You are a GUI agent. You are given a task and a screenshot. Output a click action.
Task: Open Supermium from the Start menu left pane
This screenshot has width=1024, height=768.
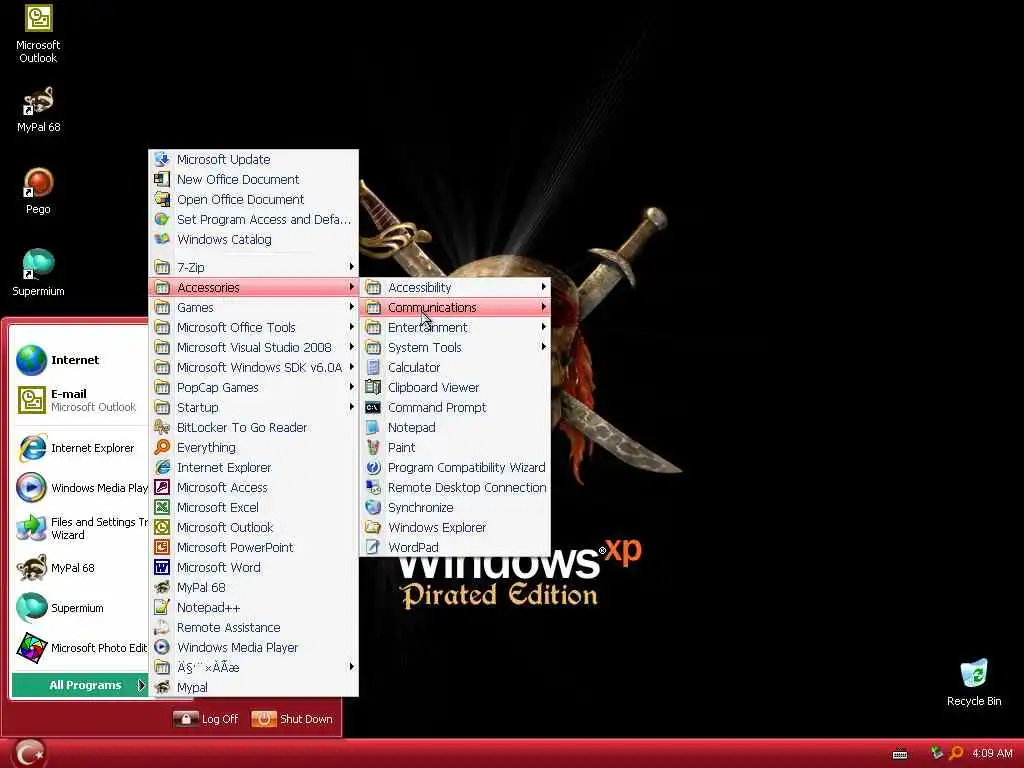(80, 608)
